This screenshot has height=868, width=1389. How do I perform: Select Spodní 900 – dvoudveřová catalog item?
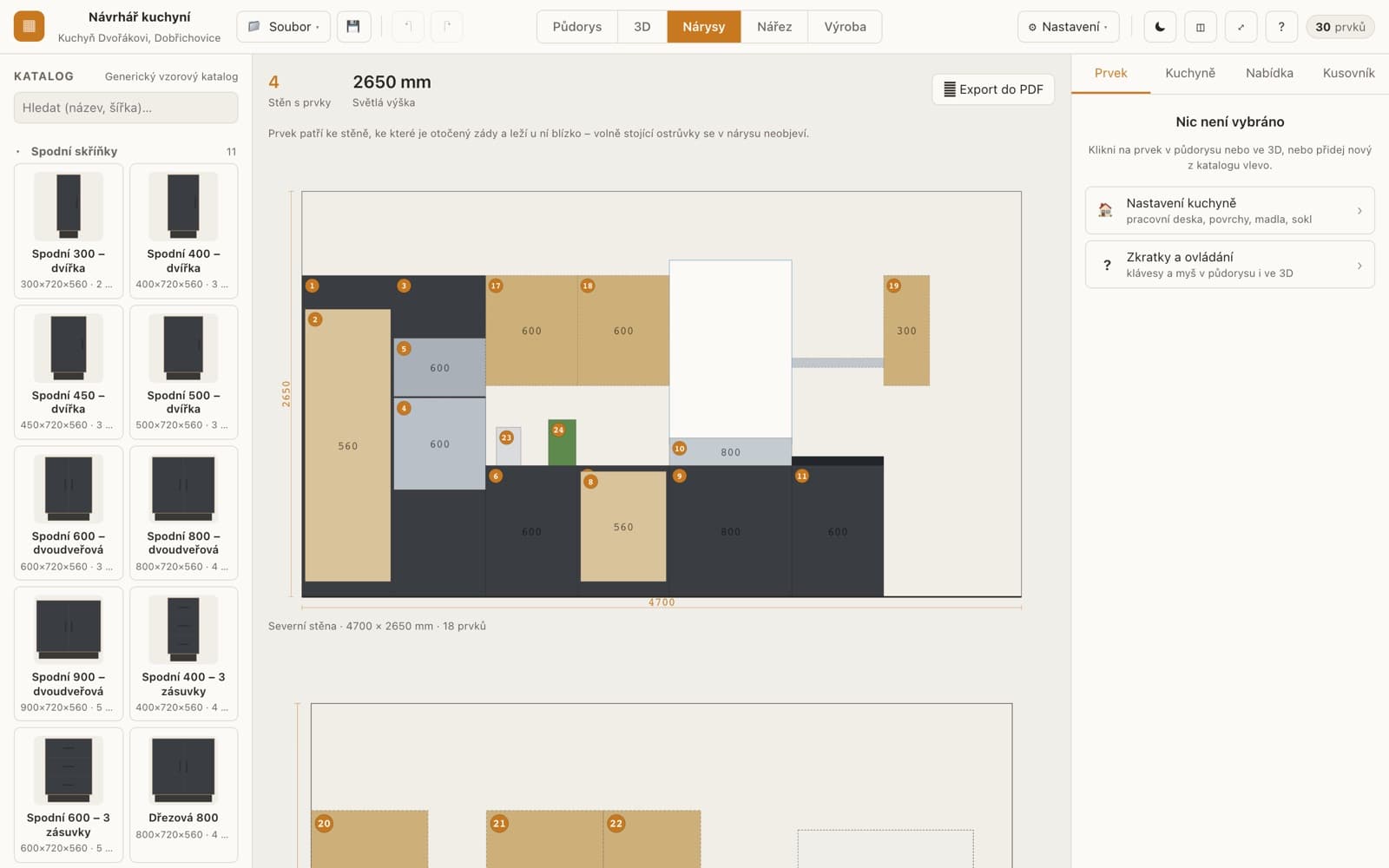click(x=69, y=654)
